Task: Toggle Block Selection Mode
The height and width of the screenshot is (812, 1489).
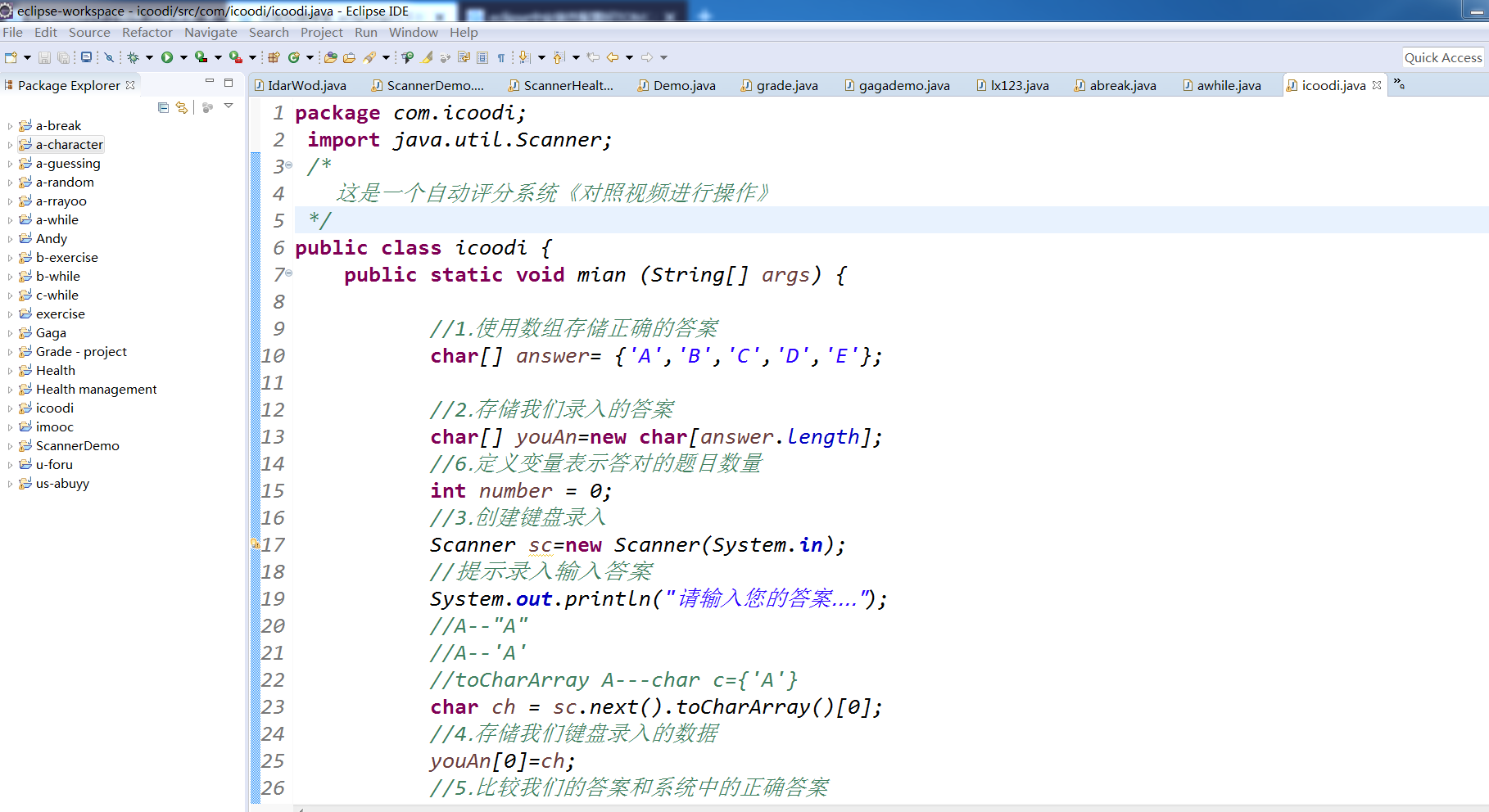Action: (x=482, y=57)
